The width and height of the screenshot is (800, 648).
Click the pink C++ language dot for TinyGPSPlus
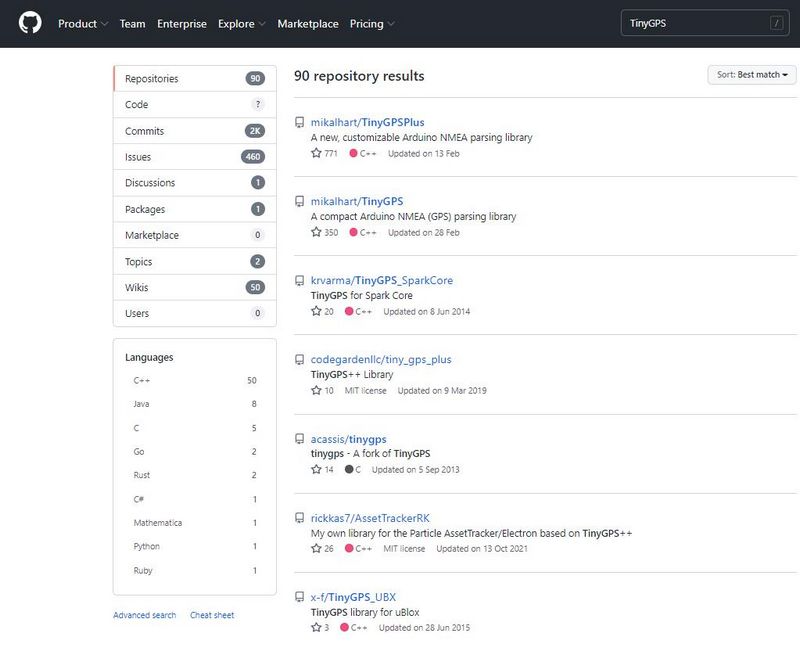click(353, 153)
